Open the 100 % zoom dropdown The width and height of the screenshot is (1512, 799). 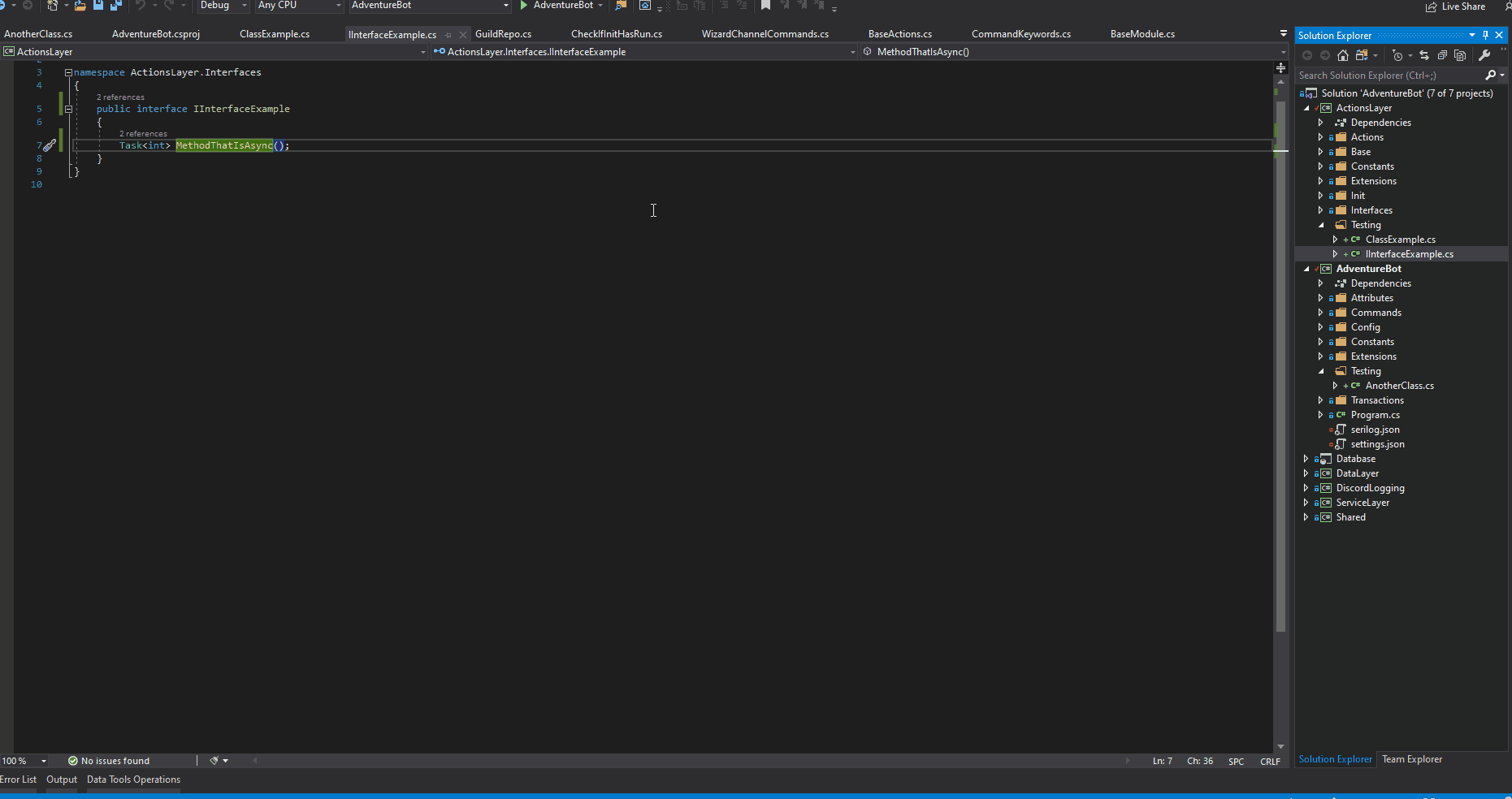click(24, 761)
